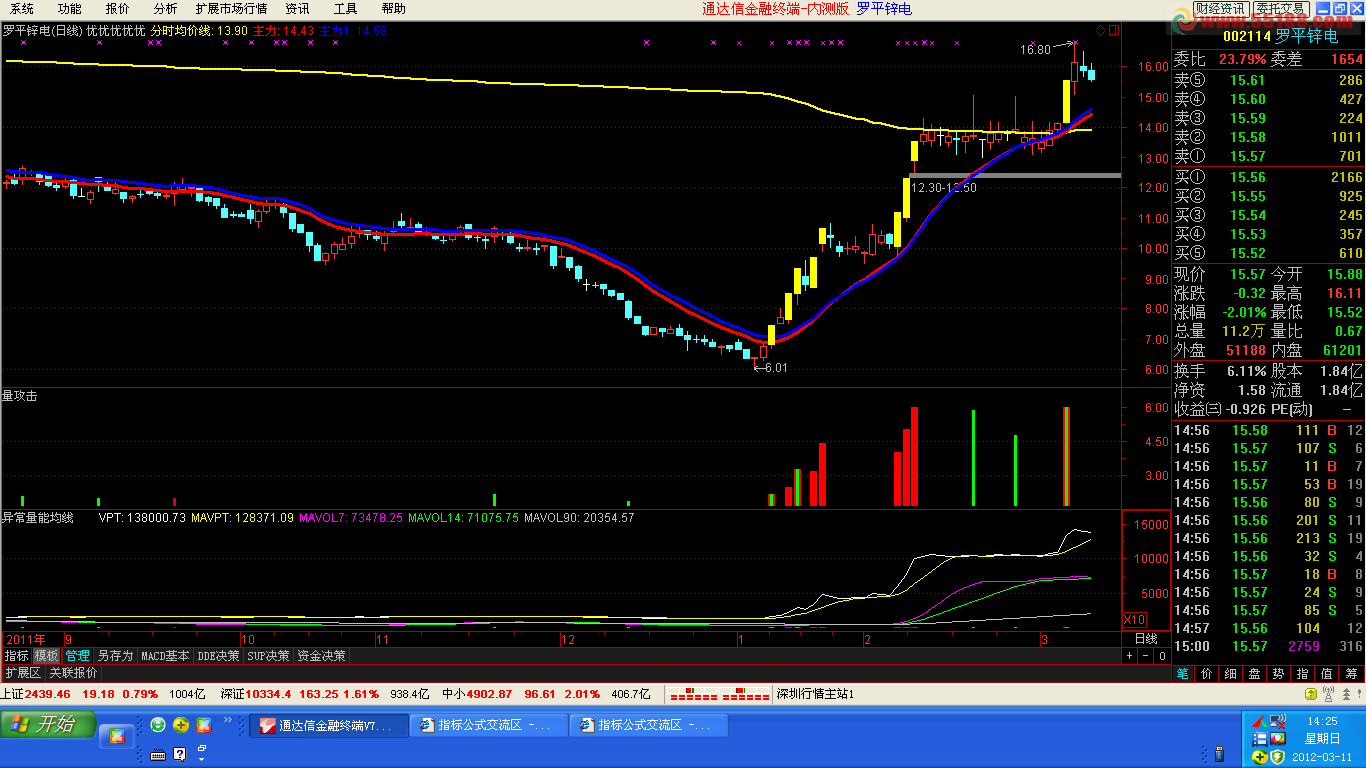Viewport: 1366px width, 768px height.
Task: Open the 系统 menu
Action: 22,9
